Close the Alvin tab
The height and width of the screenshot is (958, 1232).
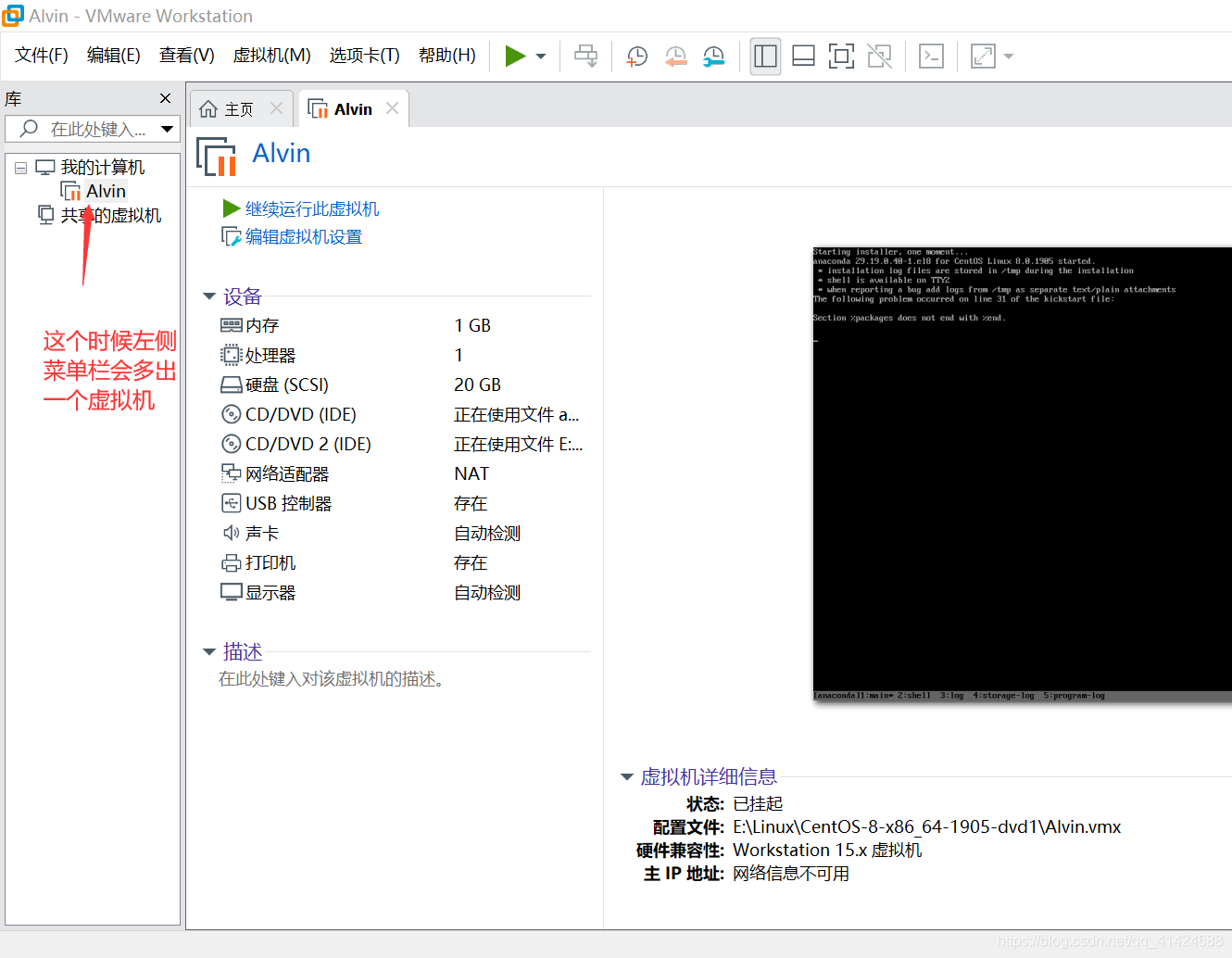tap(392, 108)
